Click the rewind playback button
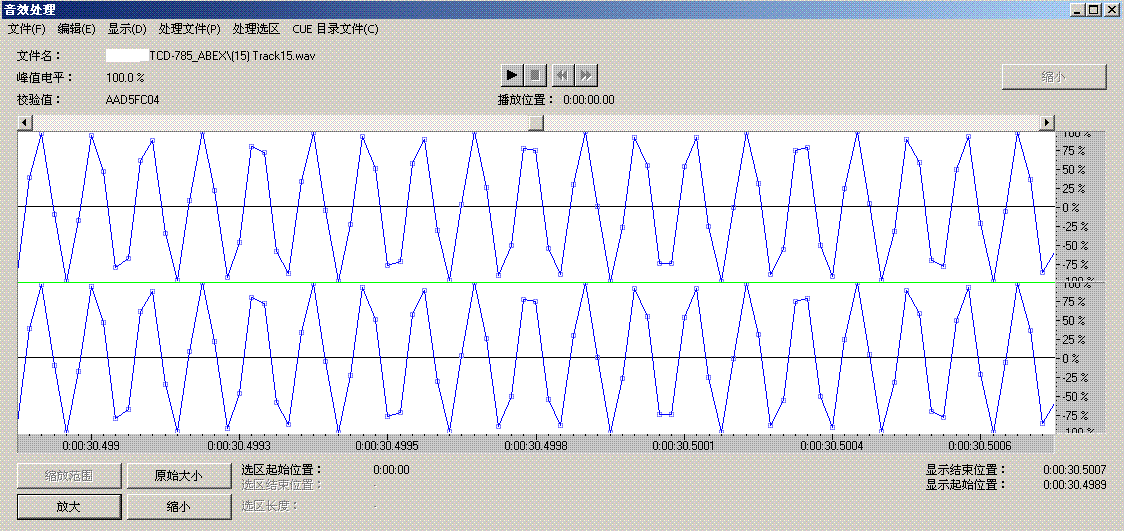The height and width of the screenshot is (531, 1124). 562,75
